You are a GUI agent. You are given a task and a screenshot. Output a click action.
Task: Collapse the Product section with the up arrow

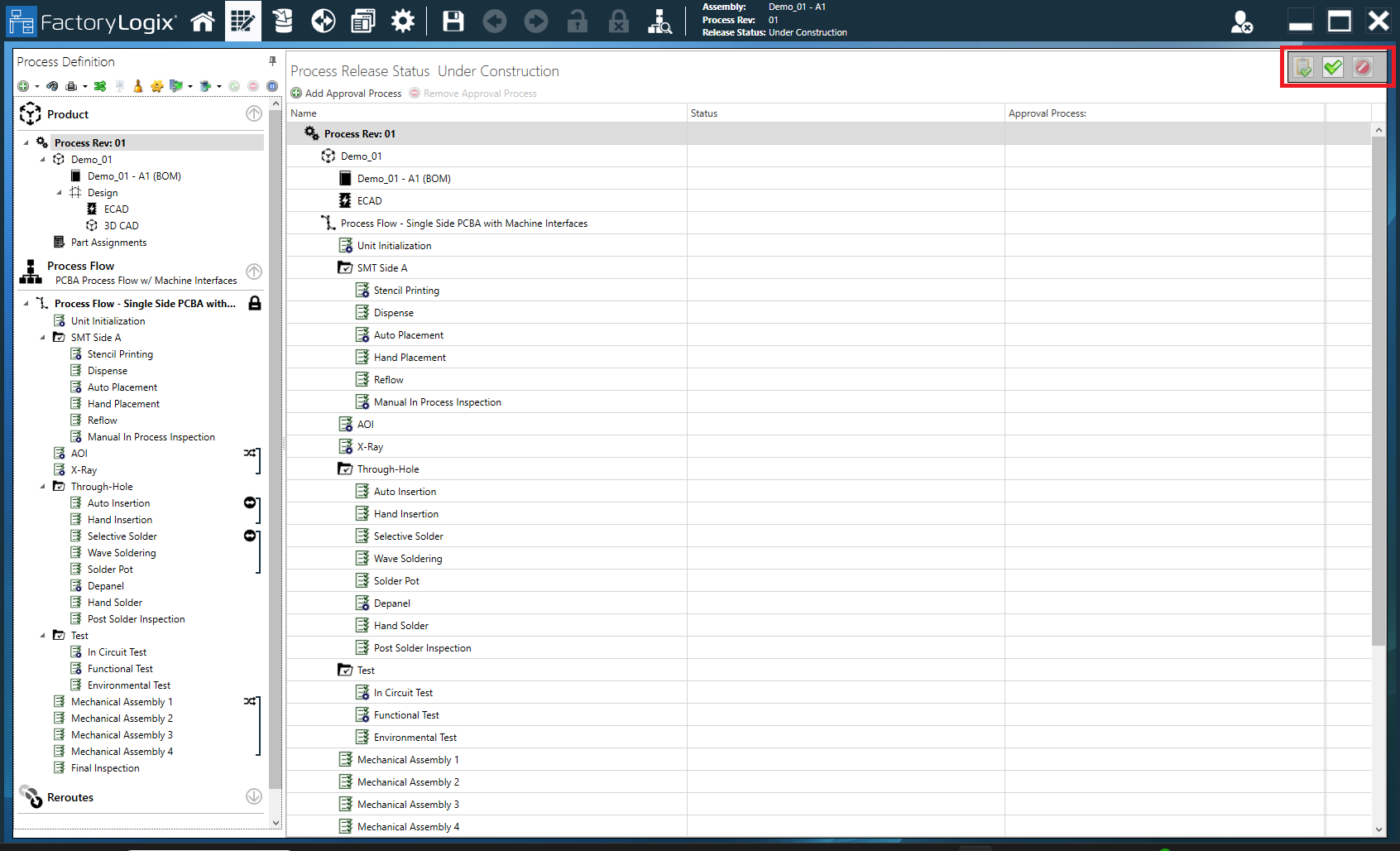coord(254,113)
